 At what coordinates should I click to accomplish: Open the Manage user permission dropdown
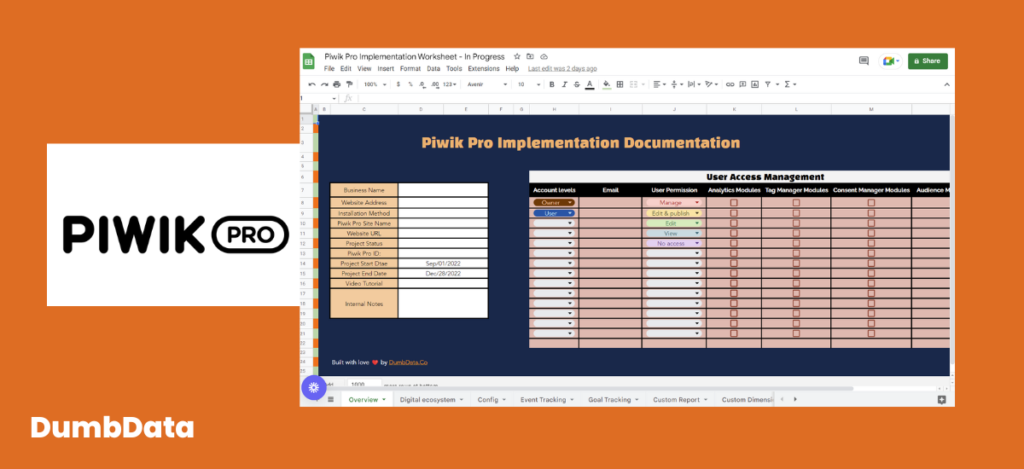tap(674, 203)
